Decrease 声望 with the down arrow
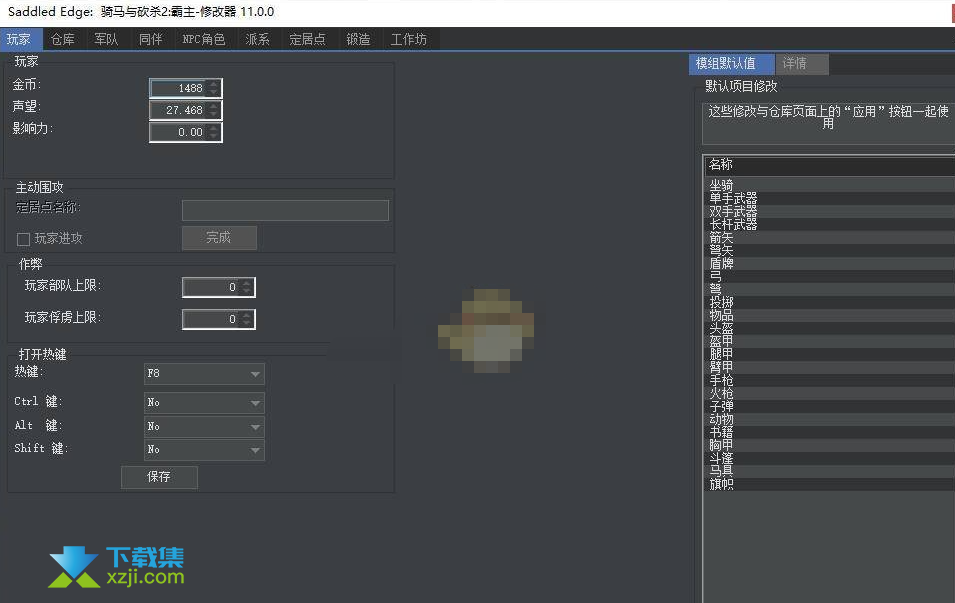The width and height of the screenshot is (955, 603). [213, 115]
